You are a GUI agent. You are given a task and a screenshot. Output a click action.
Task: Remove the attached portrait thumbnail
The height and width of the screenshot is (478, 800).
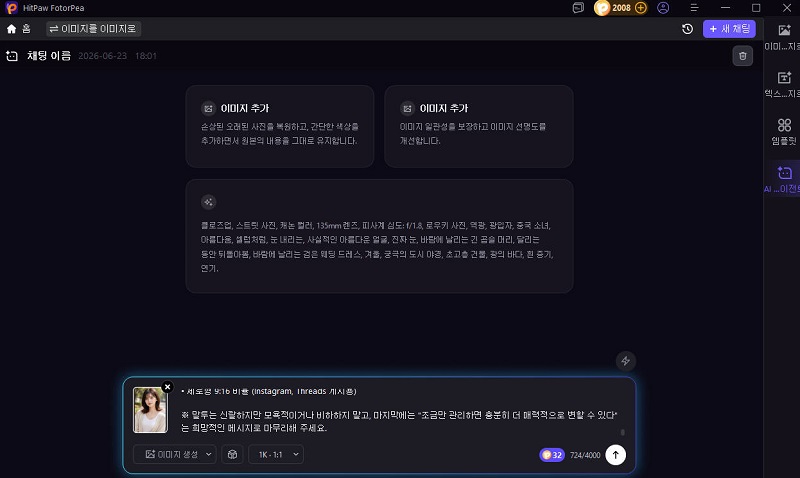click(x=167, y=387)
